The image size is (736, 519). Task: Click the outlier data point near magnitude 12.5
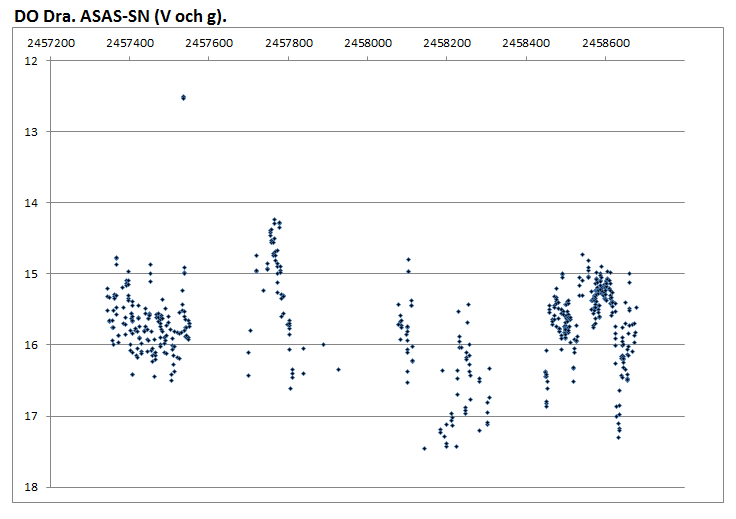click(x=183, y=97)
